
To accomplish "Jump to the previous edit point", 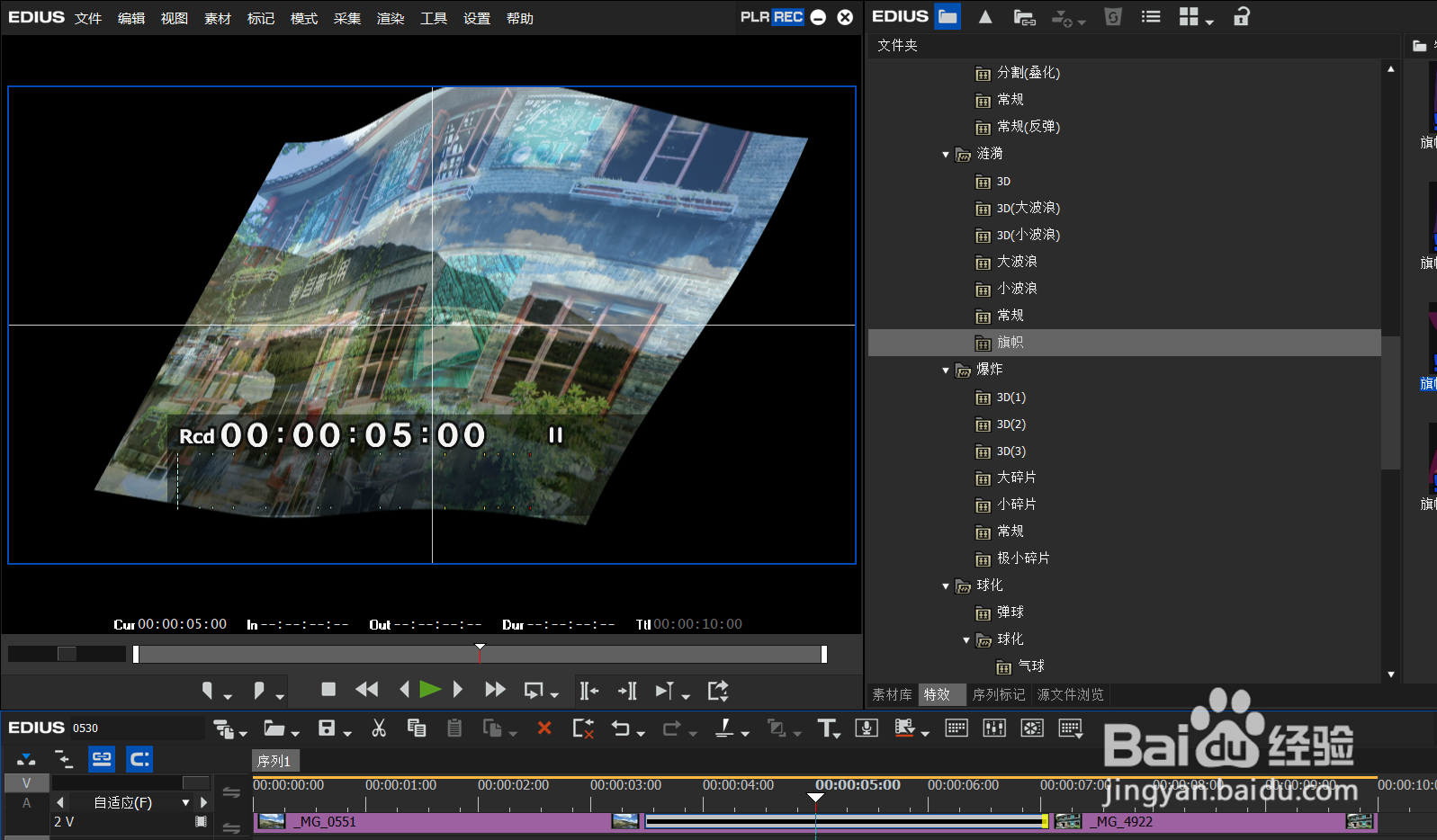I will click(589, 691).
